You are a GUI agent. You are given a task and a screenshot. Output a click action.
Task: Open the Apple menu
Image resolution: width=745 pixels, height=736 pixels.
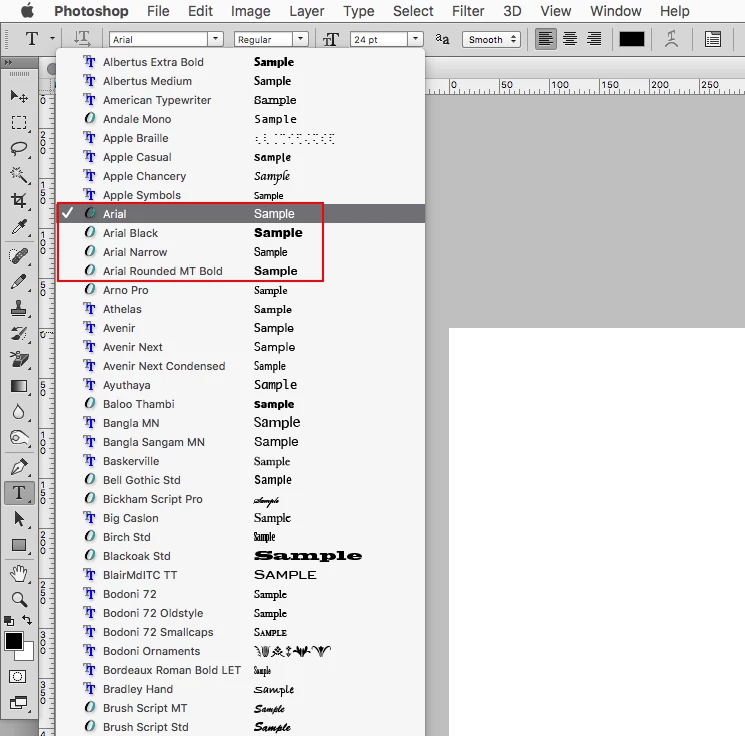tap(28, 10)
